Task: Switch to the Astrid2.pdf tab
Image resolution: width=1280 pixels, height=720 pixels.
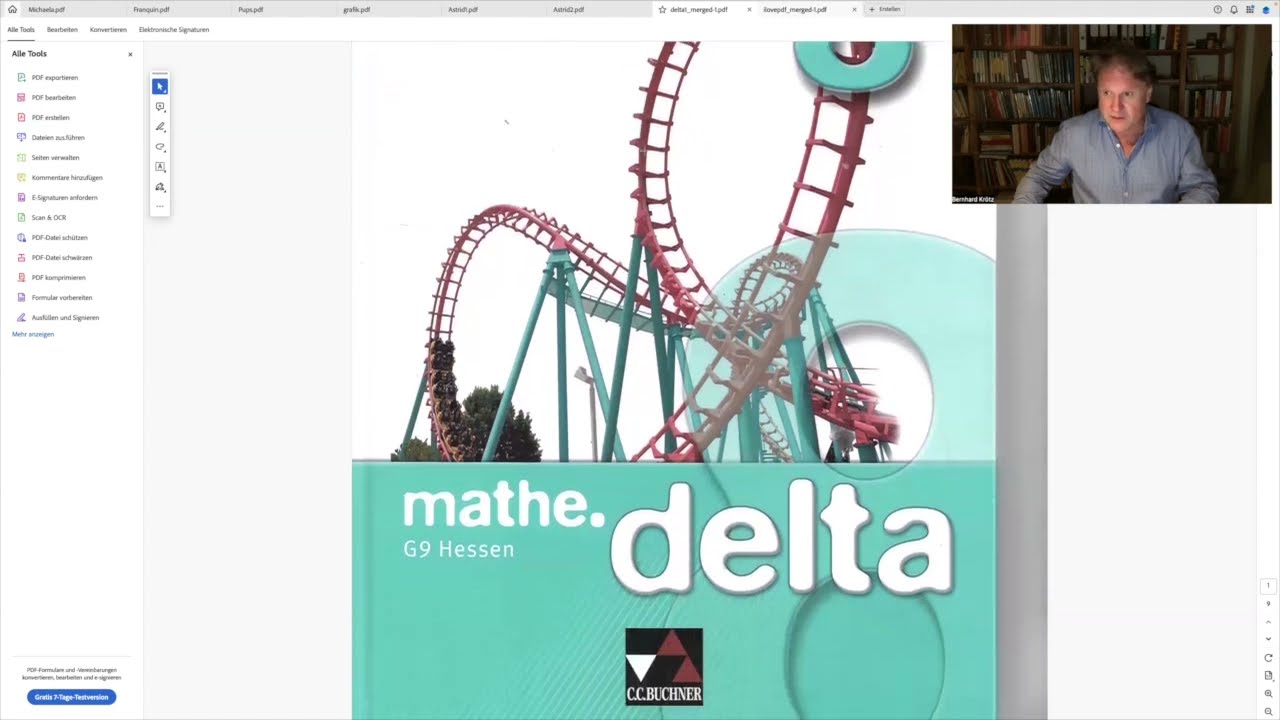Action: [x=569, y=9]
